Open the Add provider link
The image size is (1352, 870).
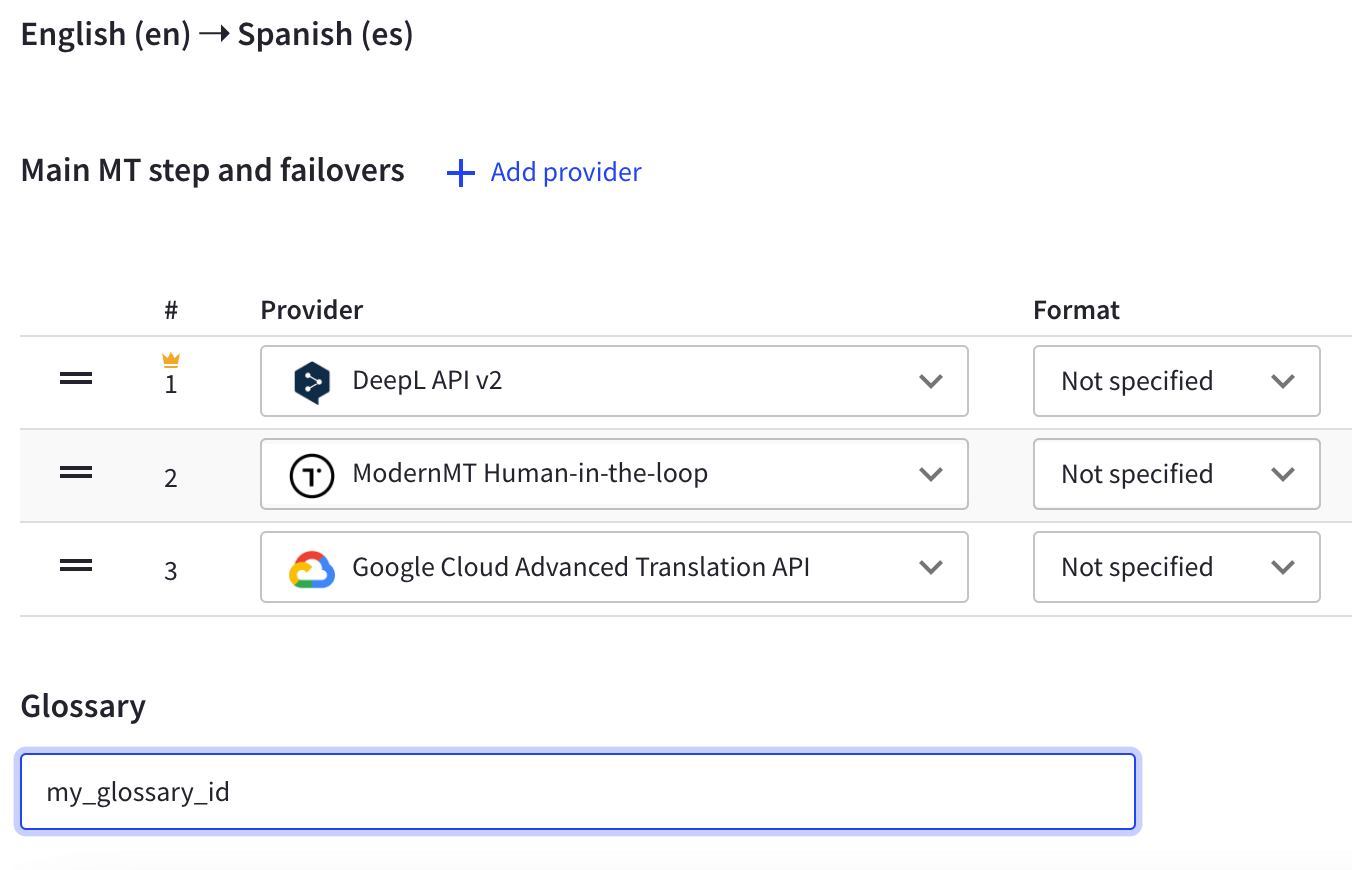565,172
